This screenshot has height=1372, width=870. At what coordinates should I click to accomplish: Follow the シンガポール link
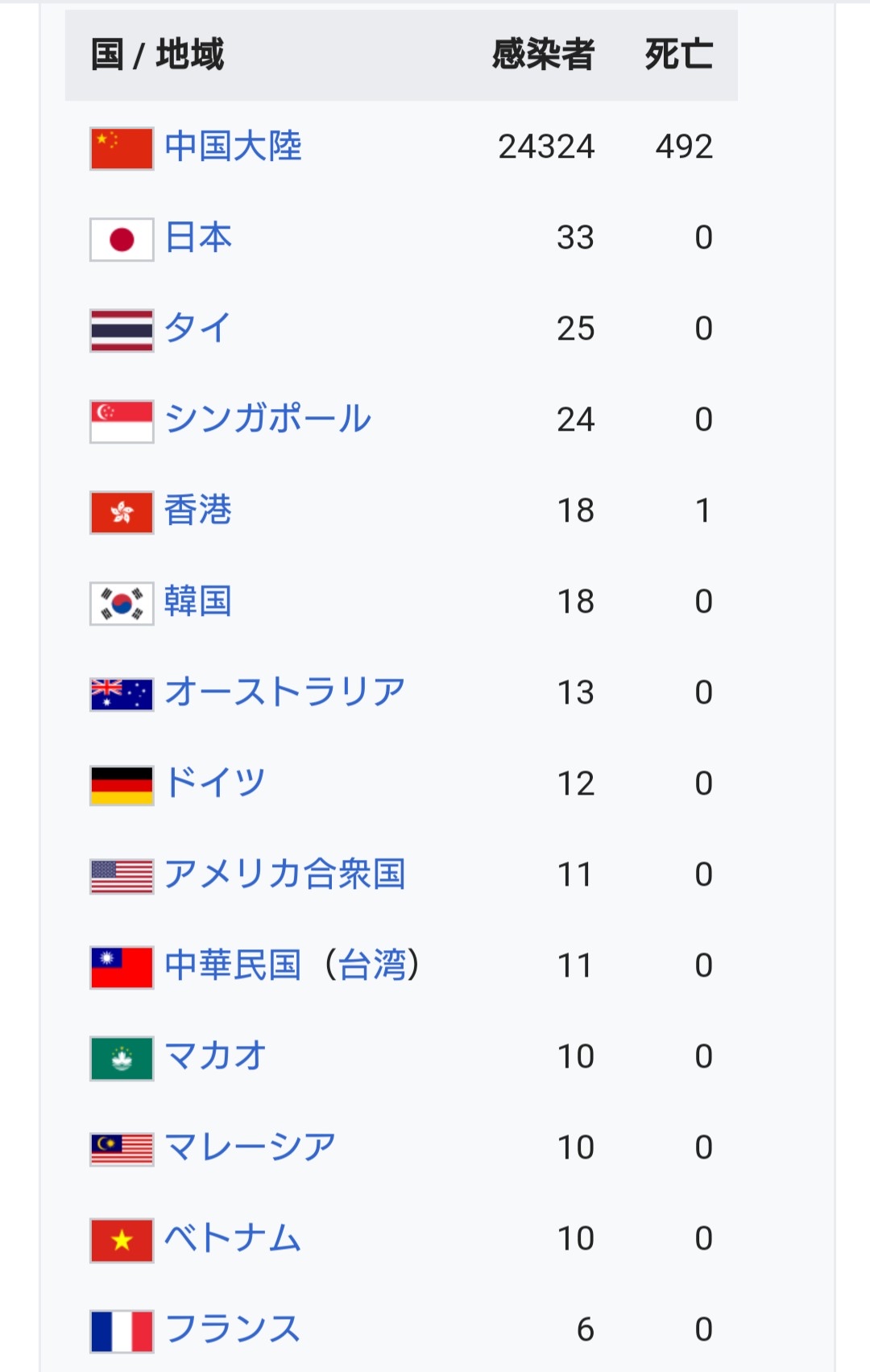coord(267,419)
